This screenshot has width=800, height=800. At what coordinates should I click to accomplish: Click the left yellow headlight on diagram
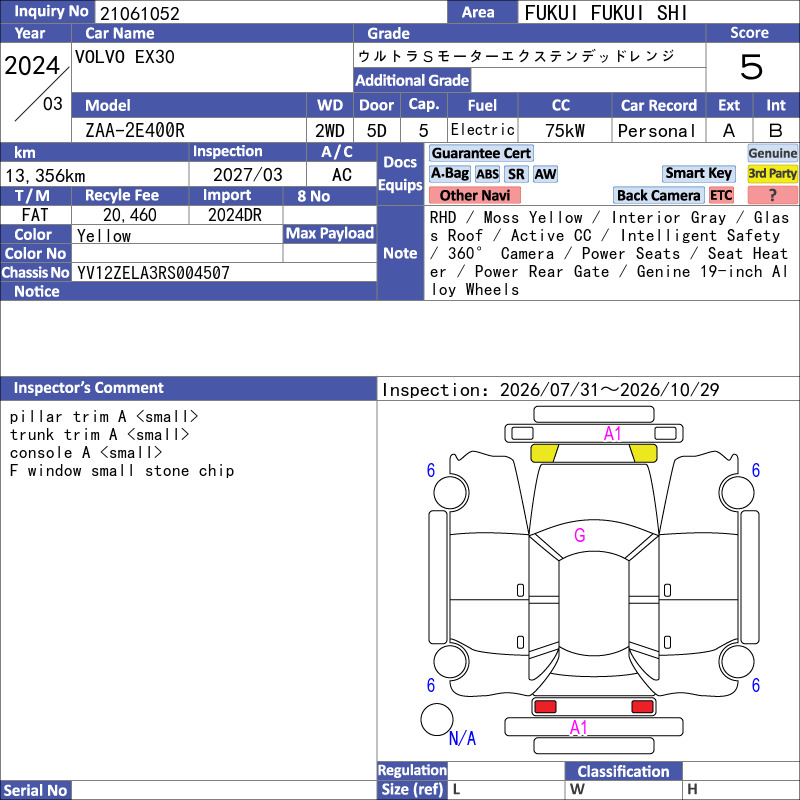click(544, 453)
